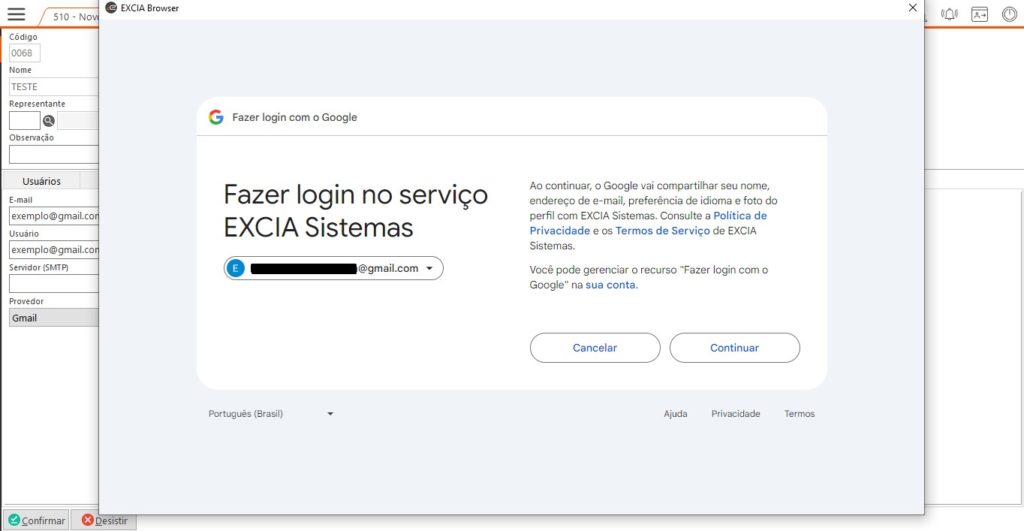Click the switch user window icon
The width and height of the screenshot is (1024, 531).
point(980,14)
